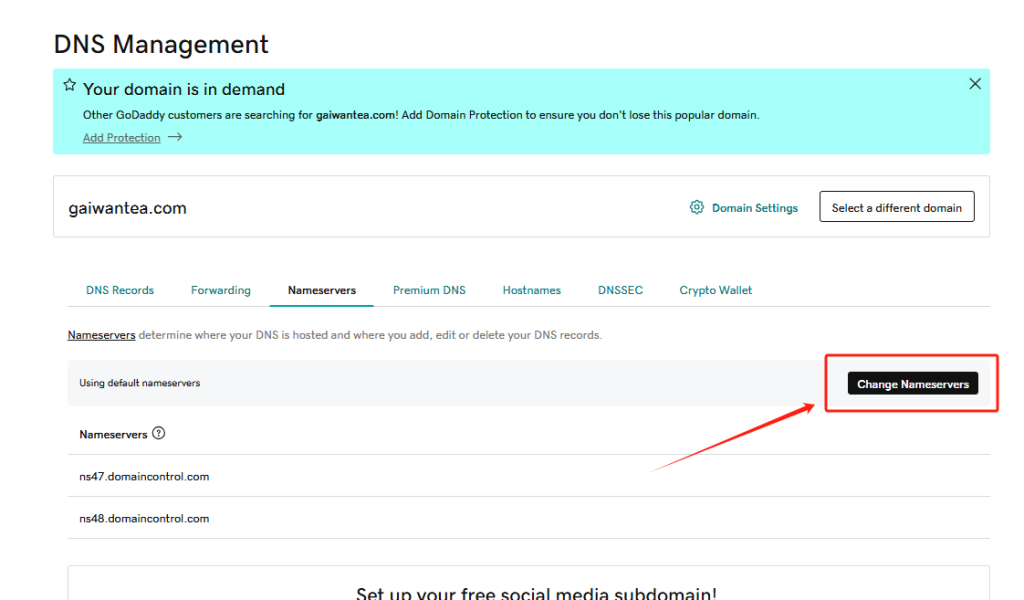
Task: Click the underlined Nameservers definition link
Action: click(101, 335)
